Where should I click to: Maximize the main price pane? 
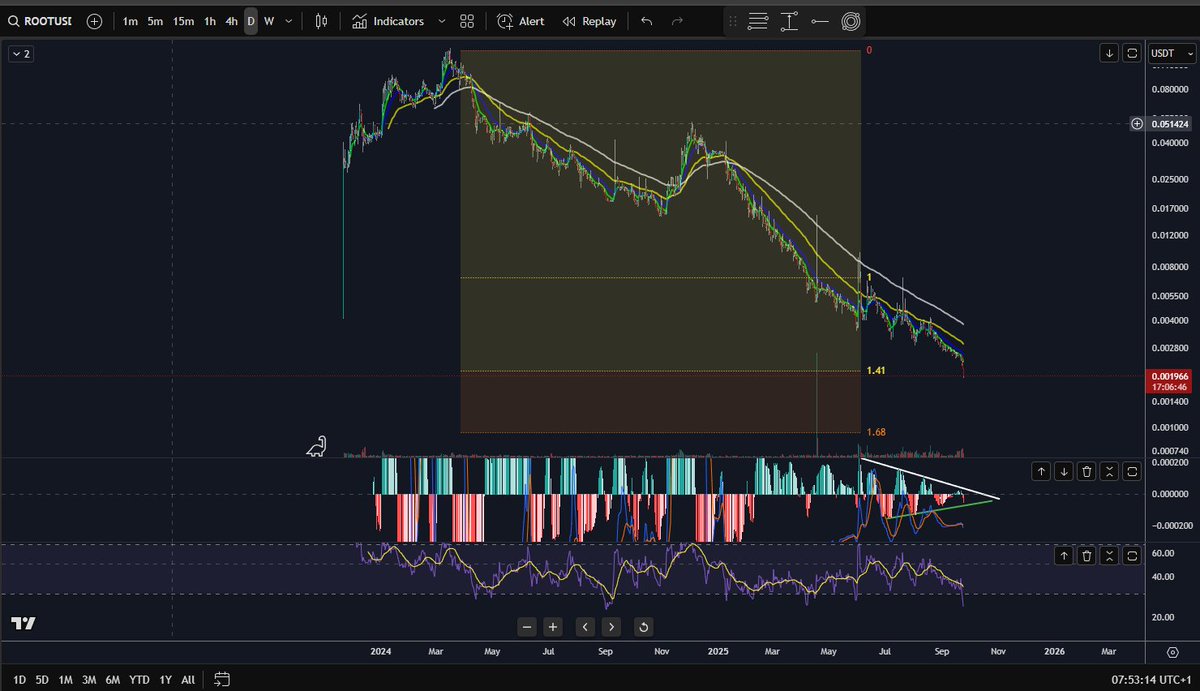point(1131,54)
